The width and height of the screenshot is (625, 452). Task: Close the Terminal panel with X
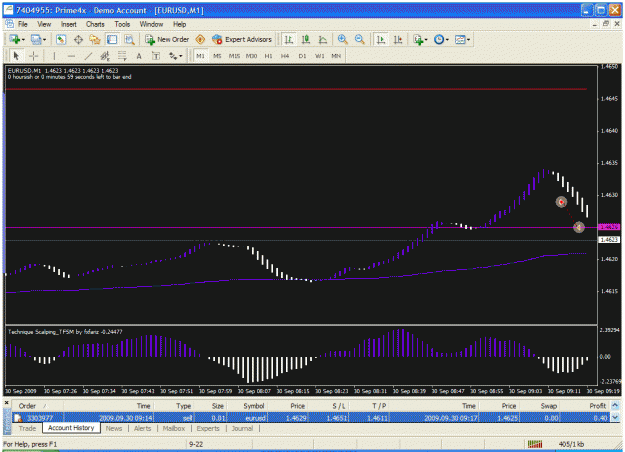point(6,403)
